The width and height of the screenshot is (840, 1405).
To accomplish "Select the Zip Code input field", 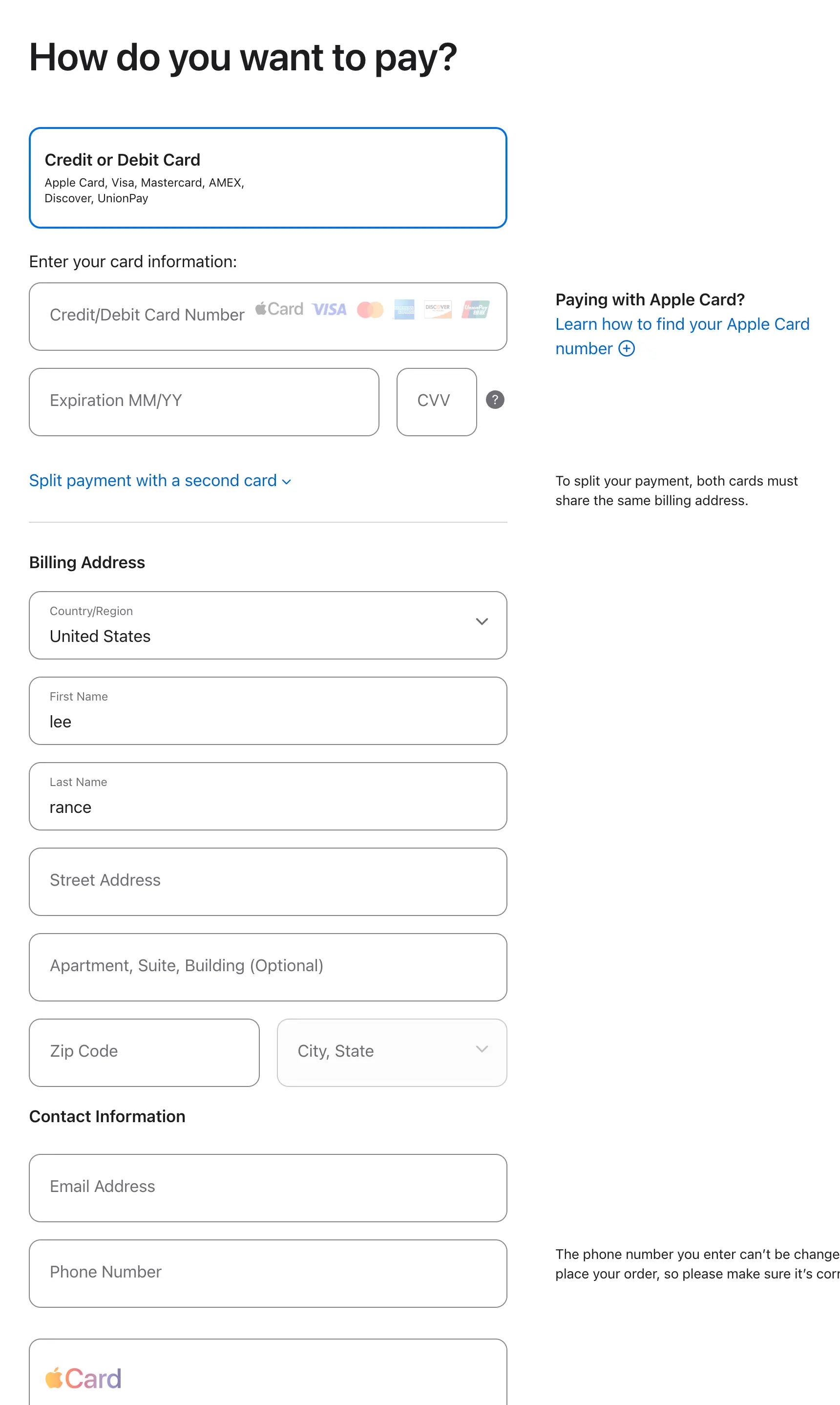I will tap(144, 1052).
